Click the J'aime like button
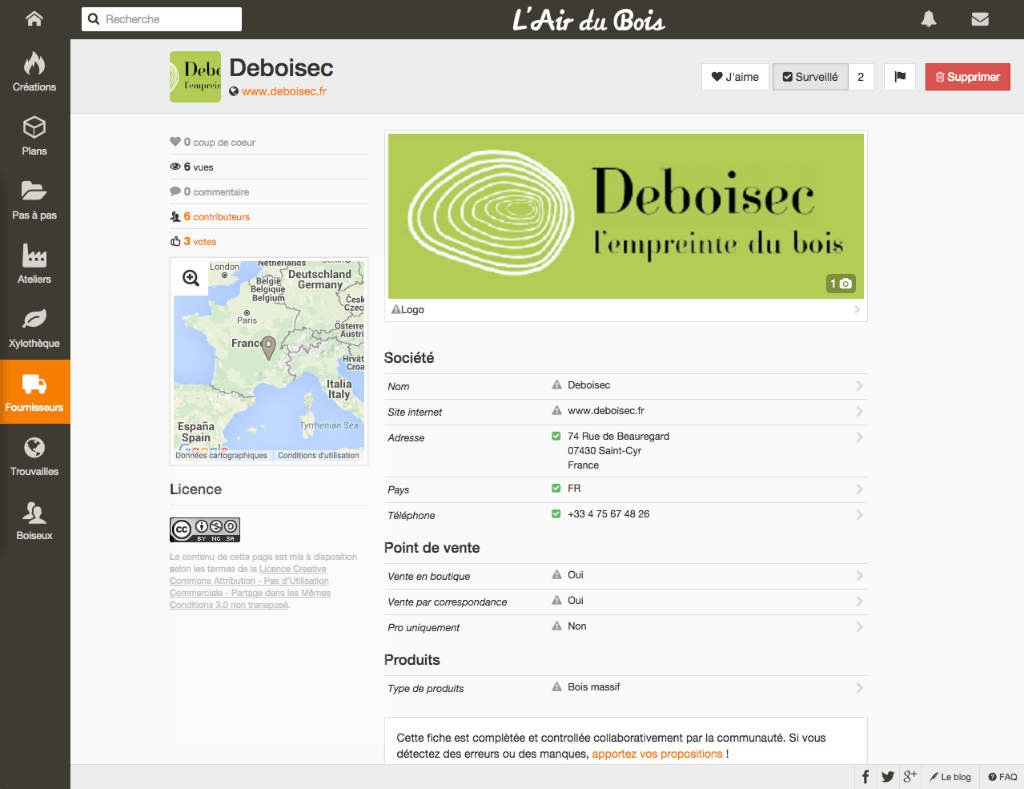 (x=735, y=76)
